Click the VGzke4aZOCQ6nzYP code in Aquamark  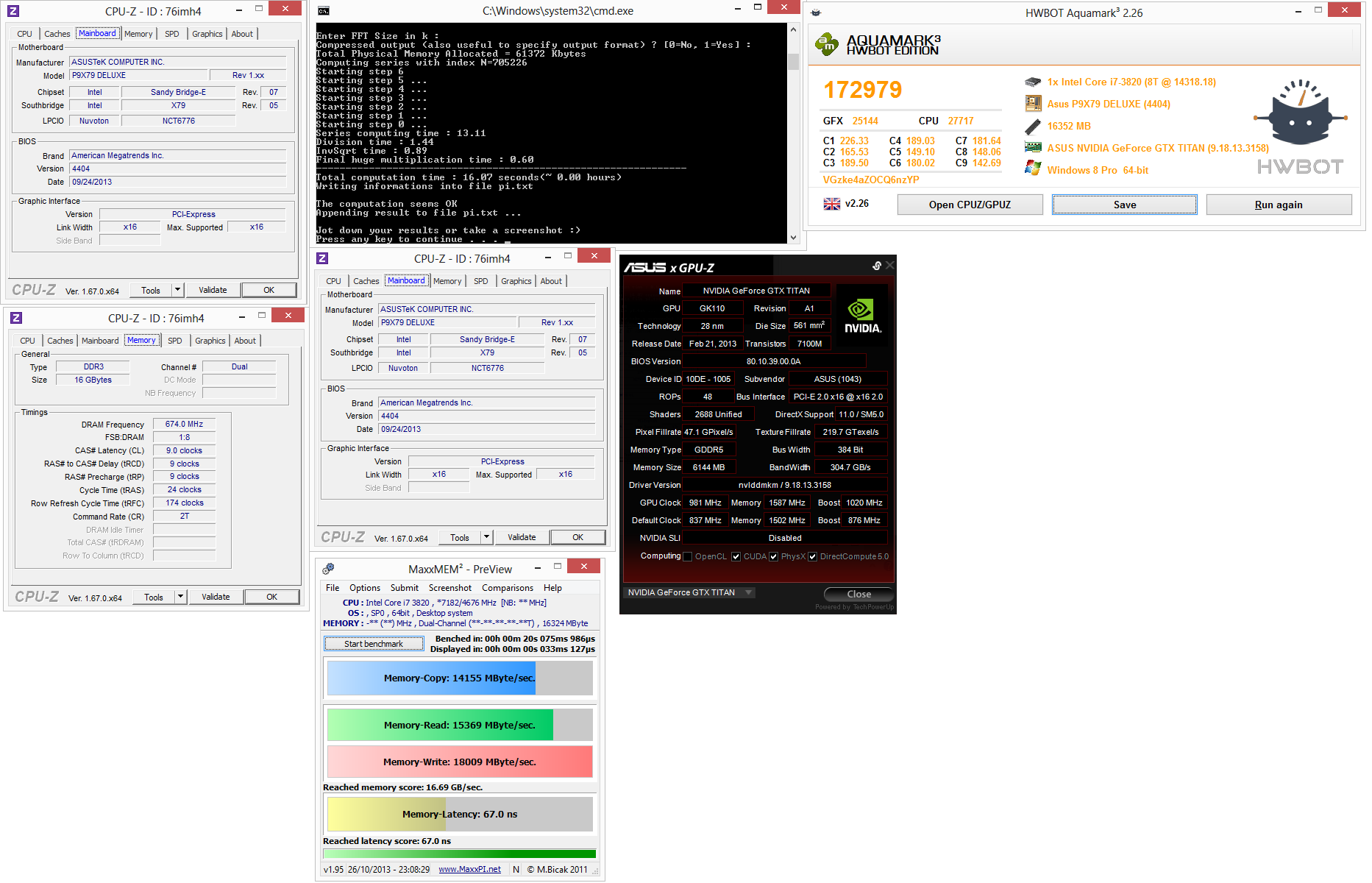(x=871, y=180)
